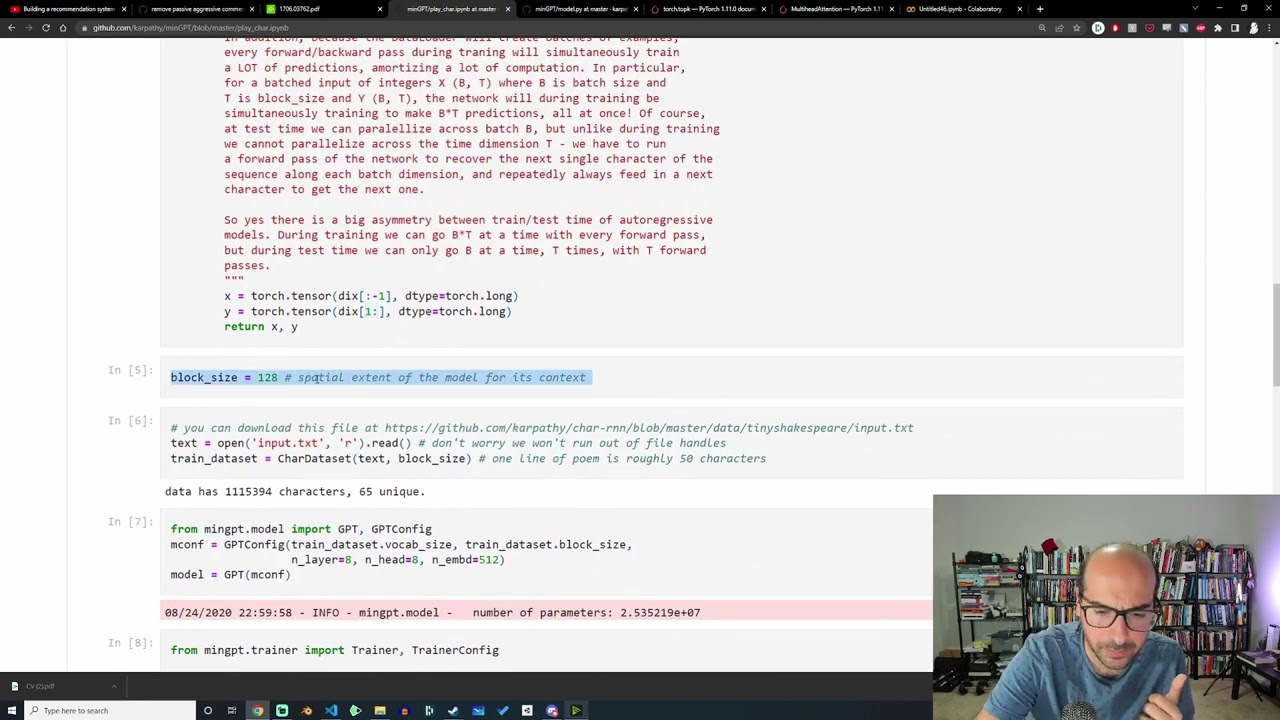Open the zoom magnifier in address bar
Screen dimensions: 1280x720
click(x=1042, y=28)
